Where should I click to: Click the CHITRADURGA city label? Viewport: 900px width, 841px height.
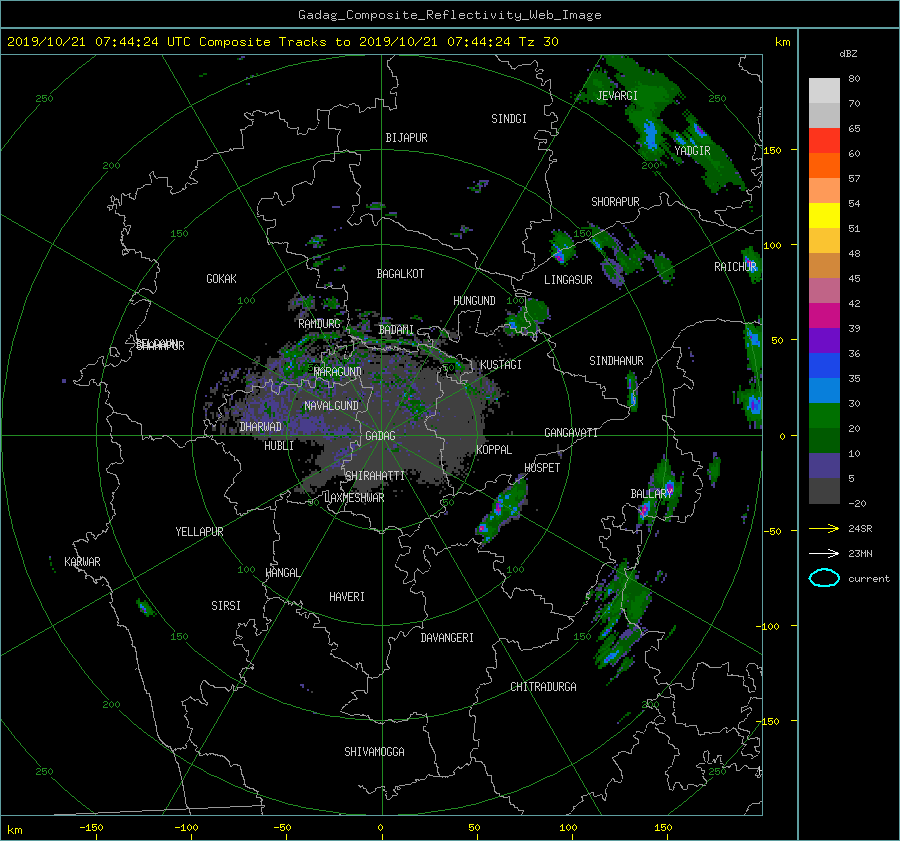point(543,687)
